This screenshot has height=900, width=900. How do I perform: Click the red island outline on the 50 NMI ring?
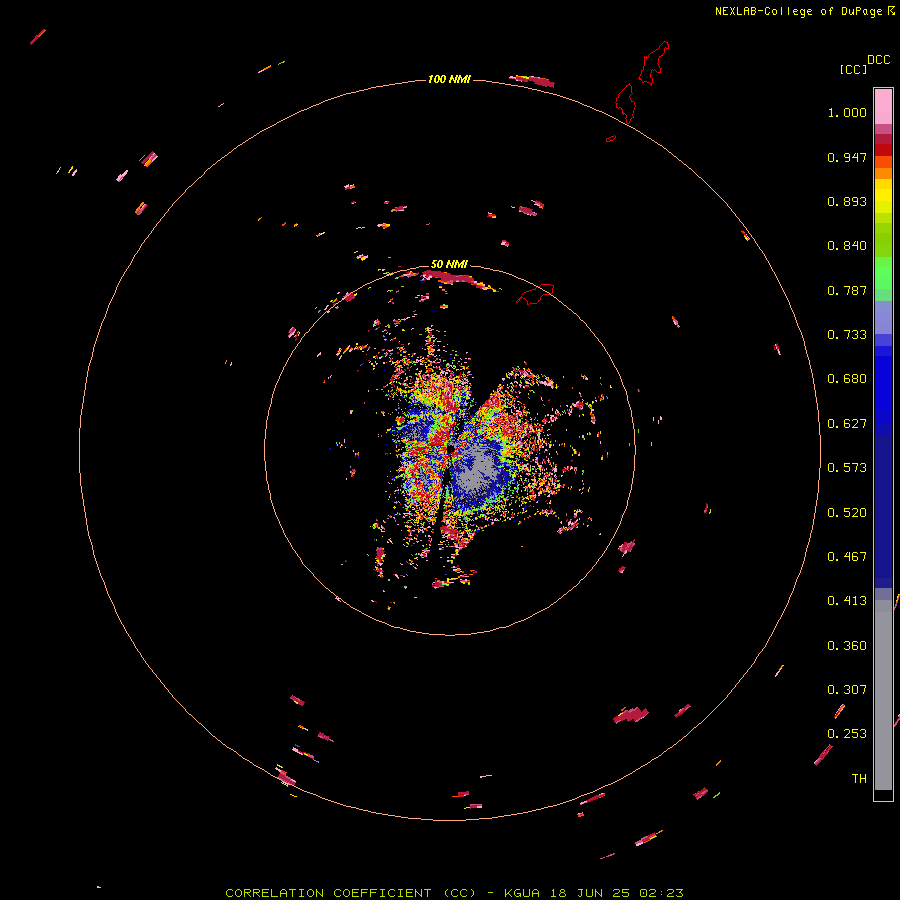[535, 293]
